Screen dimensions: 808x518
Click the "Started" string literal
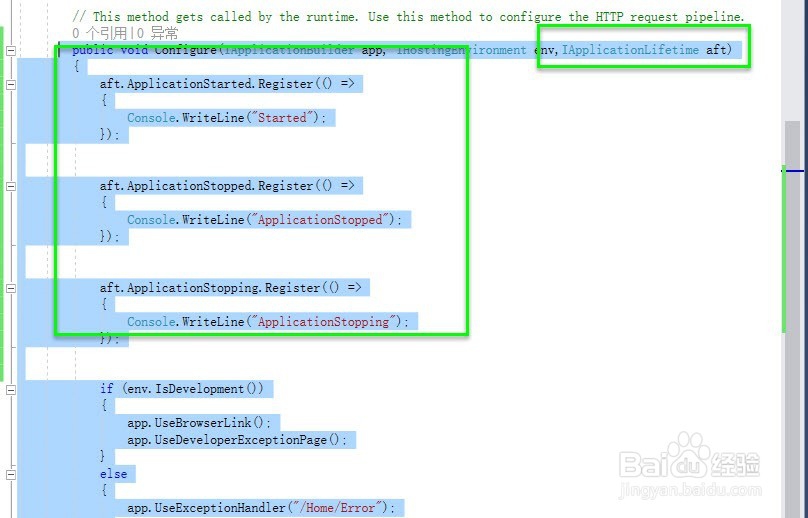pos(282,118)
